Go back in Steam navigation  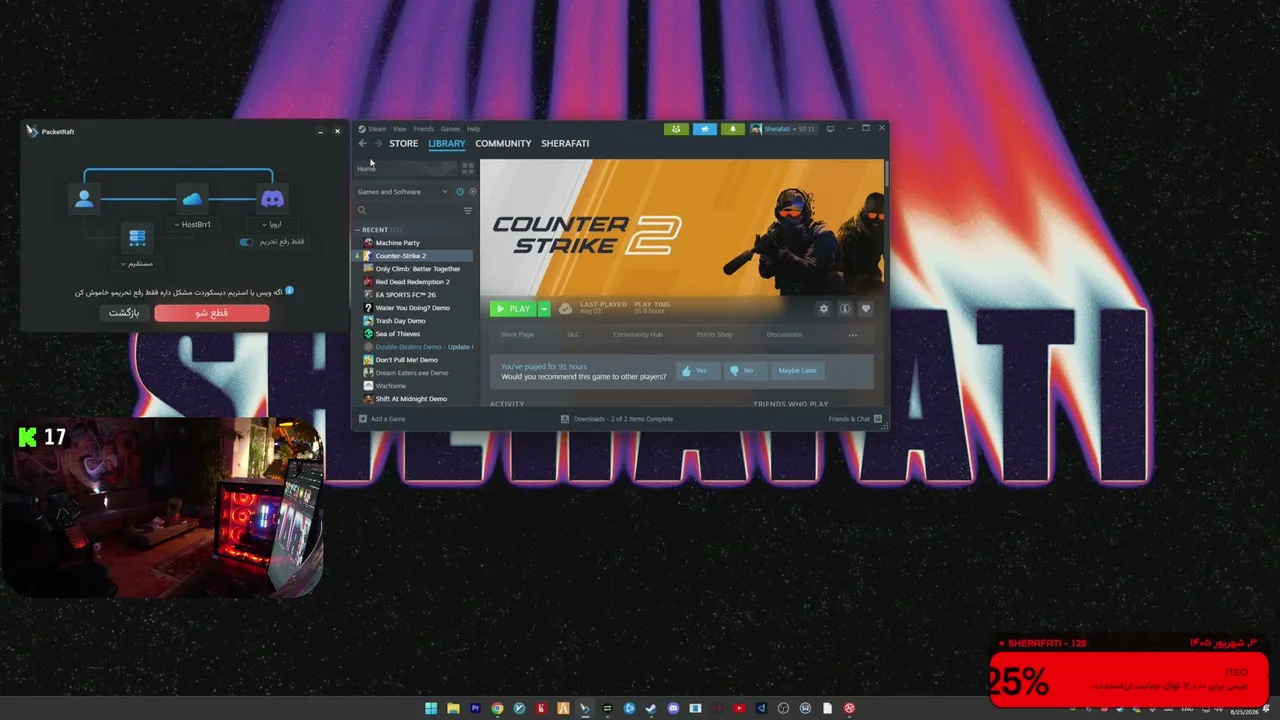[x=362, y=144]
